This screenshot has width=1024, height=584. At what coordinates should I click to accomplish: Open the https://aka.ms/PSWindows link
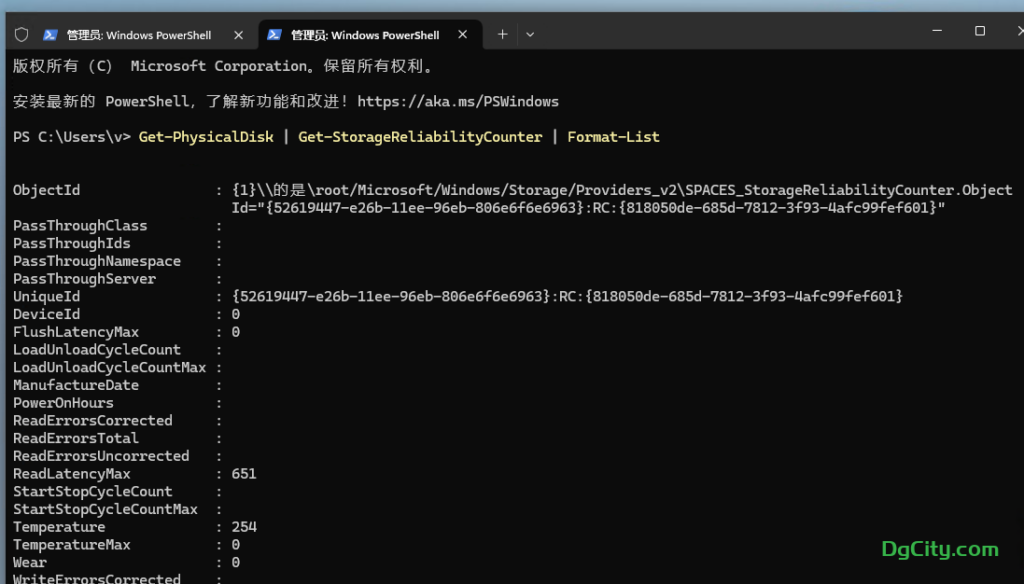pos(458,101)
